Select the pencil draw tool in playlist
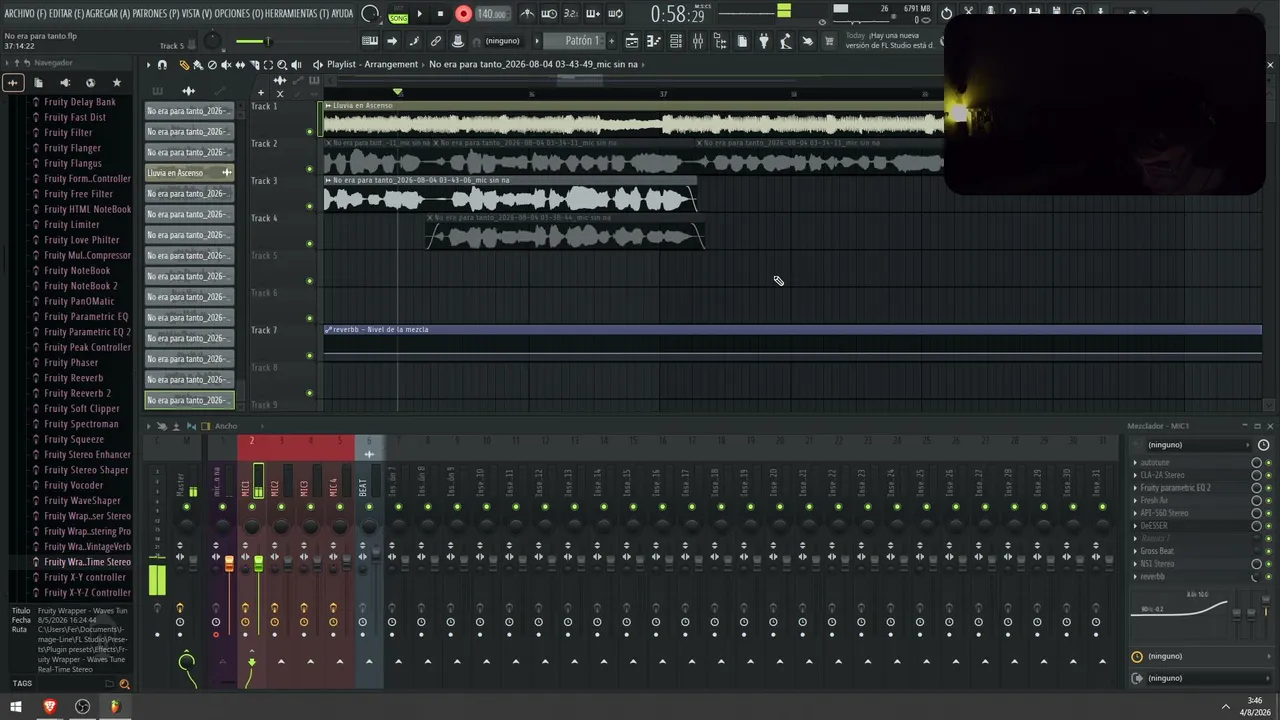 [184, 65]
